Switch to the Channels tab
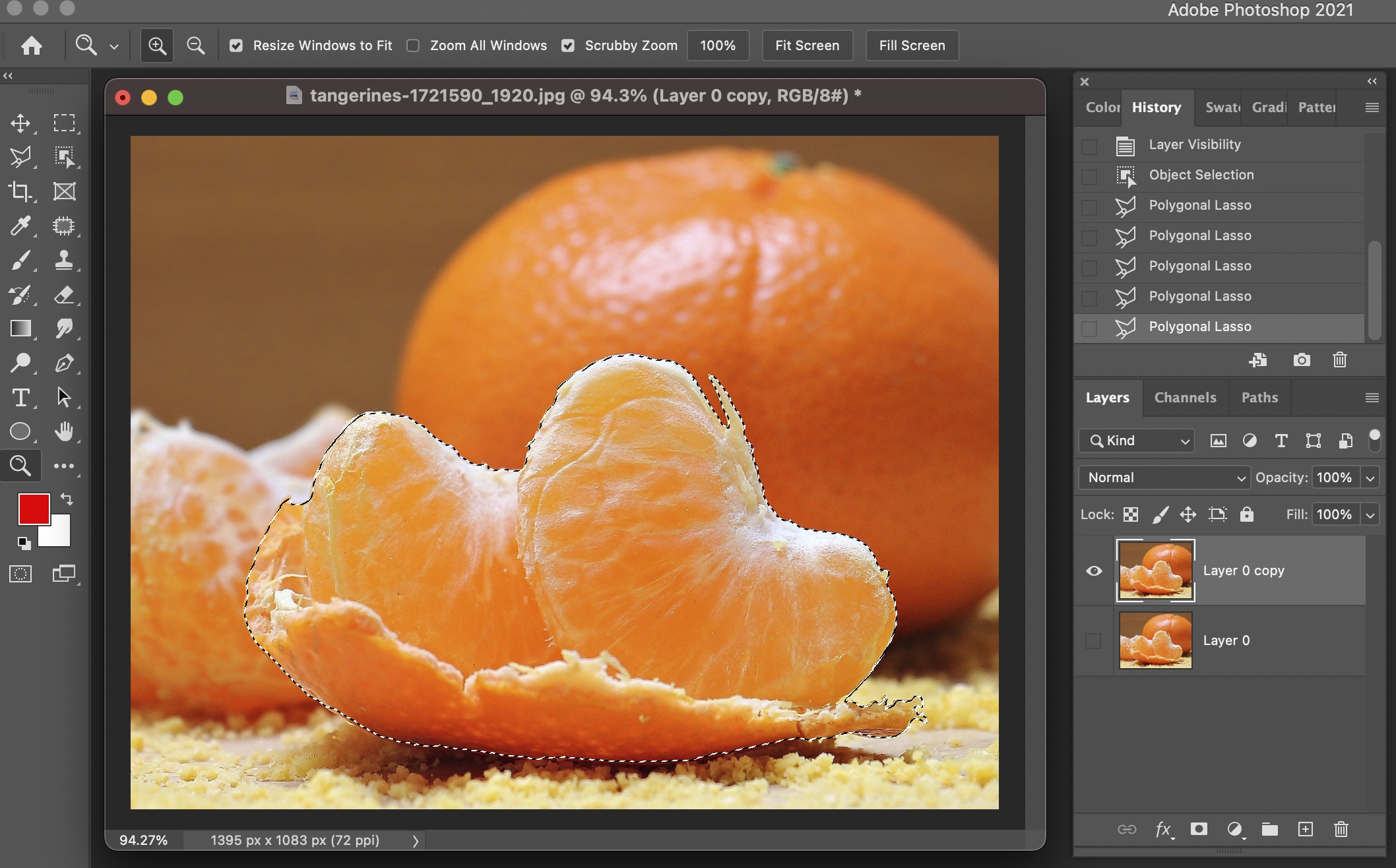The height and width of the screenshot is (868, 1396). pos(1185,398)
